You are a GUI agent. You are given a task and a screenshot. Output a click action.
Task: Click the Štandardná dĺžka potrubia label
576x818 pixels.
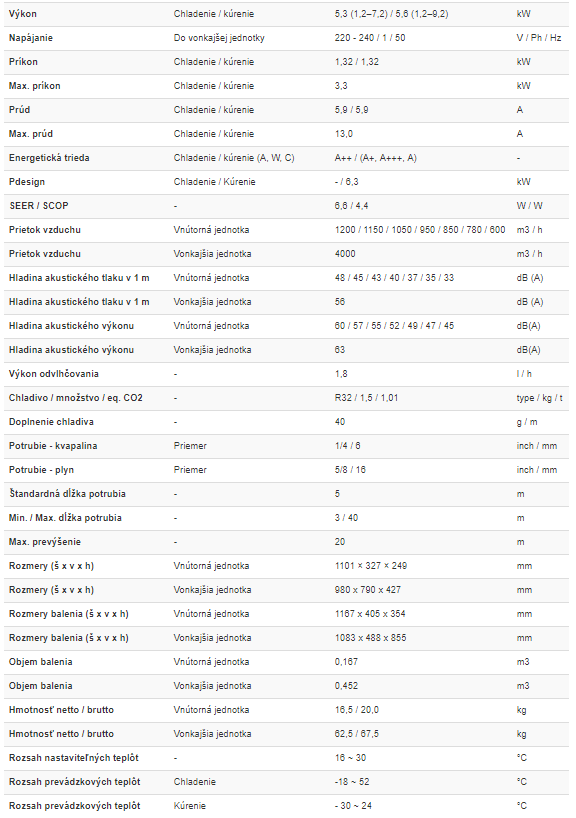[x=67, y=494]
